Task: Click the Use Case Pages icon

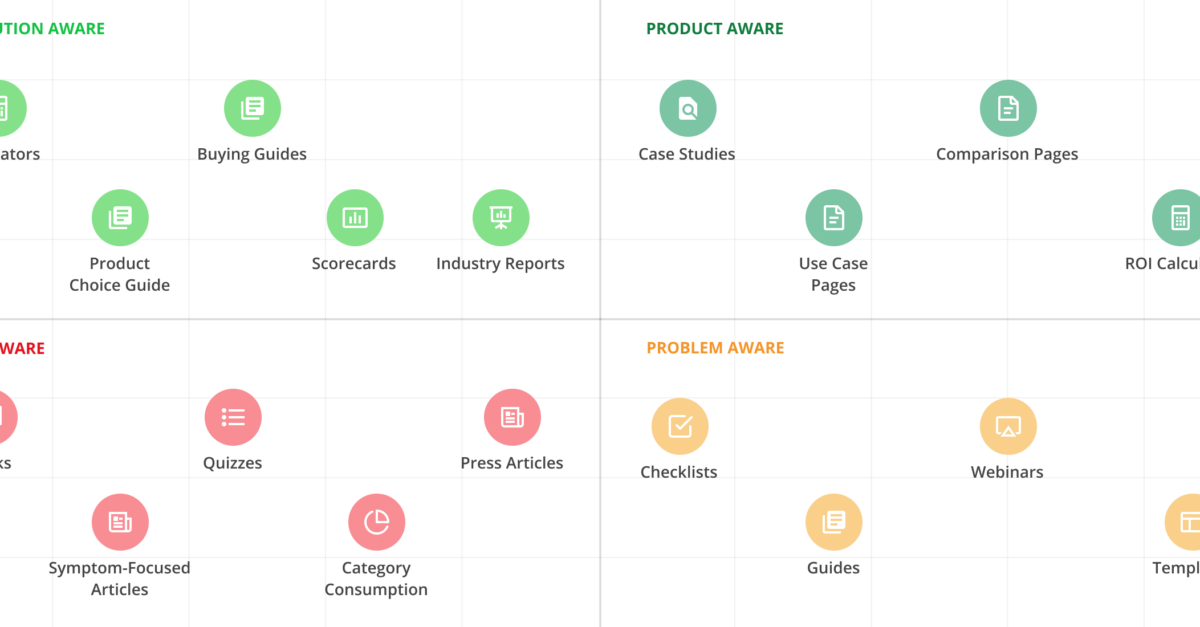Action: click(834, 217)
